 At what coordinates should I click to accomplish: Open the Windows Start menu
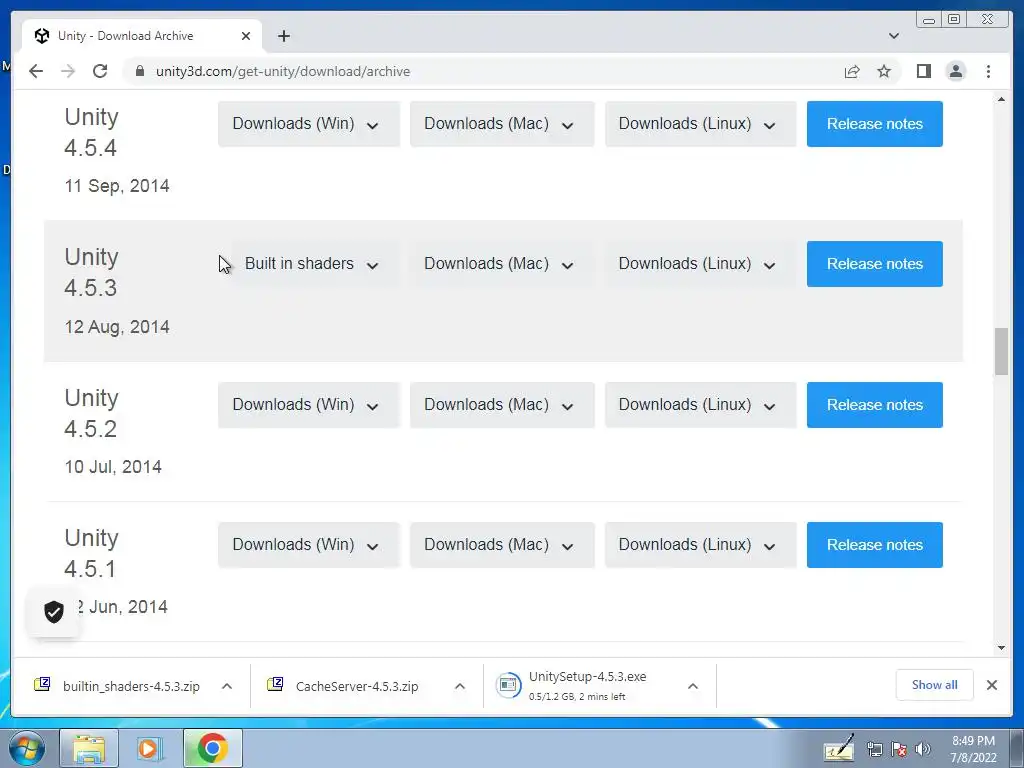(26, 748)
